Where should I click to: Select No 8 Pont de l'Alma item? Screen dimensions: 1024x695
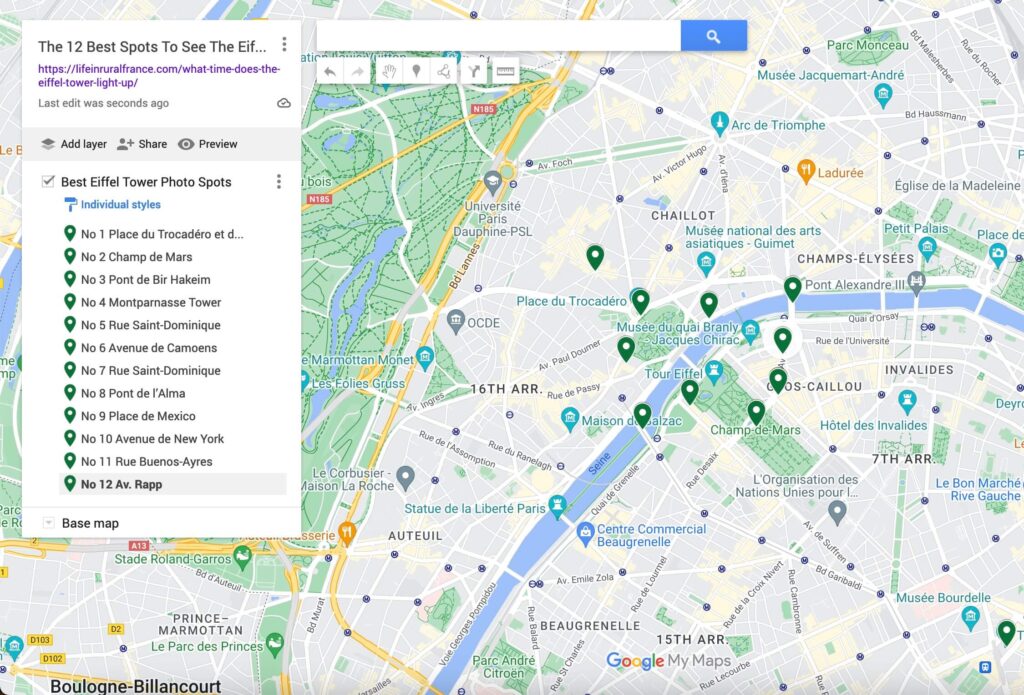tap(172, 393)
